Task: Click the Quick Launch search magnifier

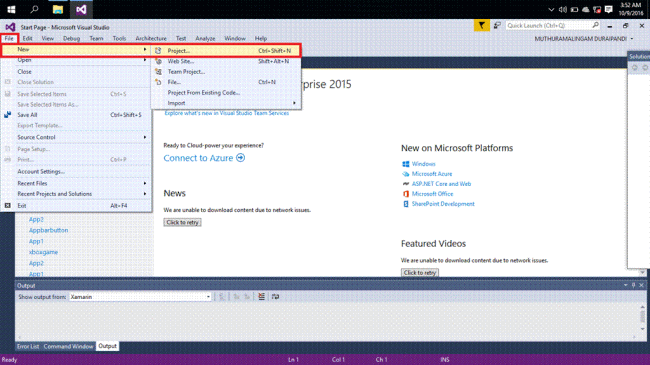Action: point(595,25)
